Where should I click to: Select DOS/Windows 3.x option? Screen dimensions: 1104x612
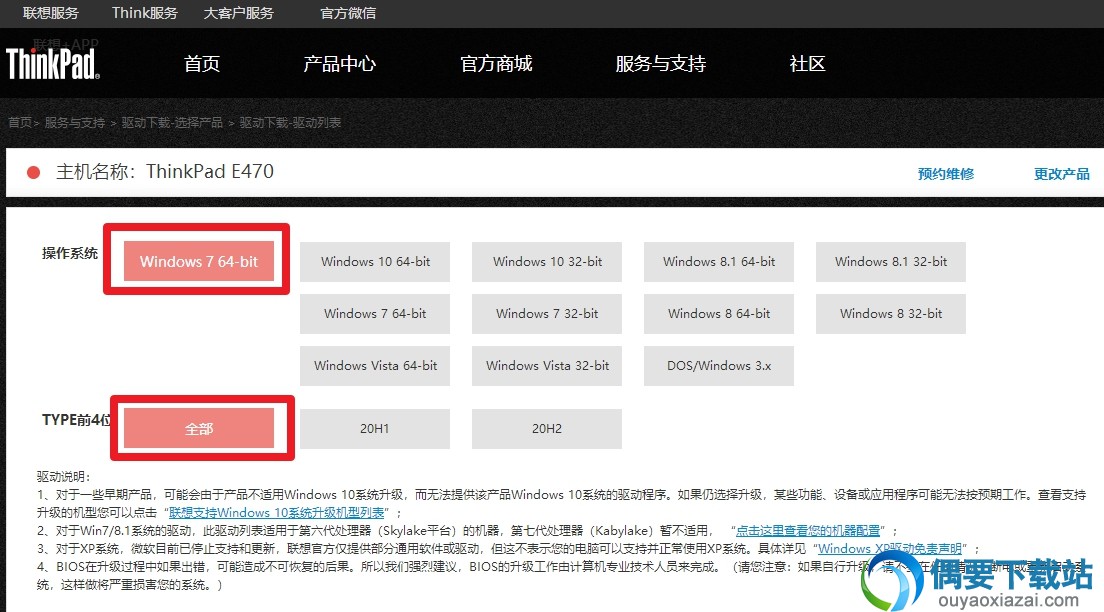click(x=719, y=366)
